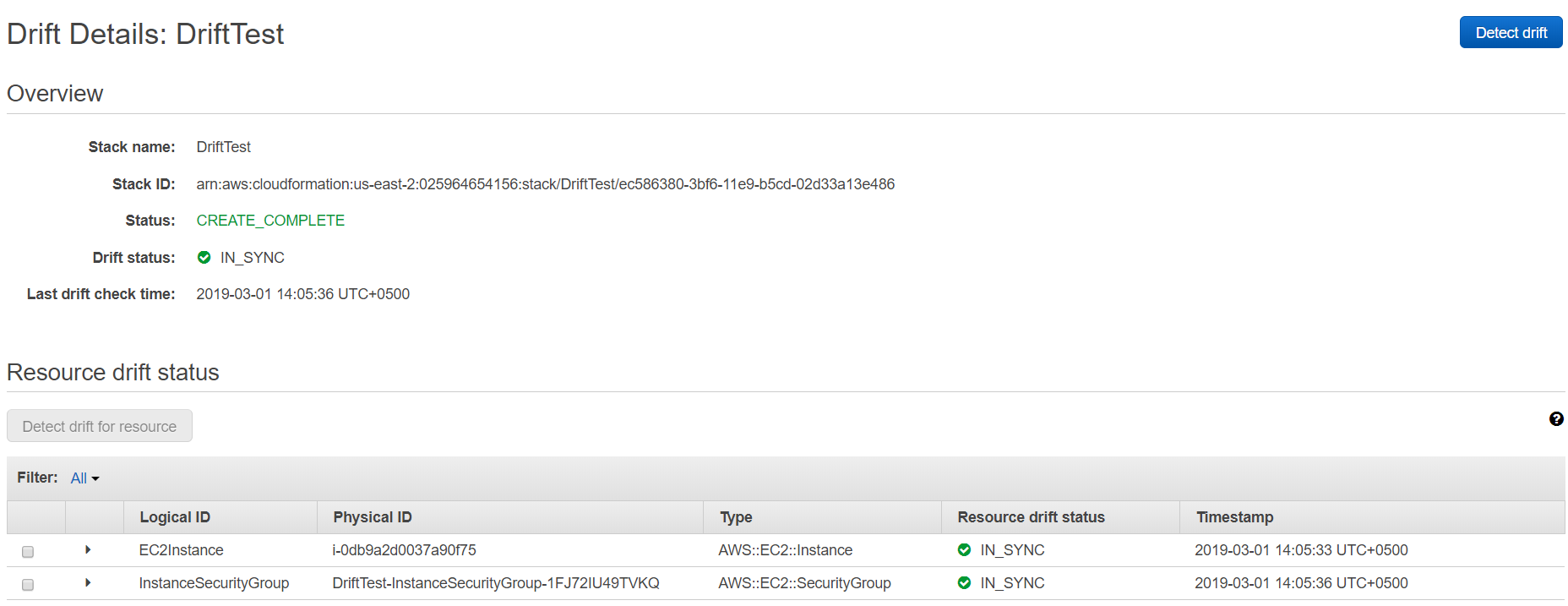This screenshot has width=1568, height=606.
Task: Open the Filter All dropdown
Action: (x=84, y=478)
